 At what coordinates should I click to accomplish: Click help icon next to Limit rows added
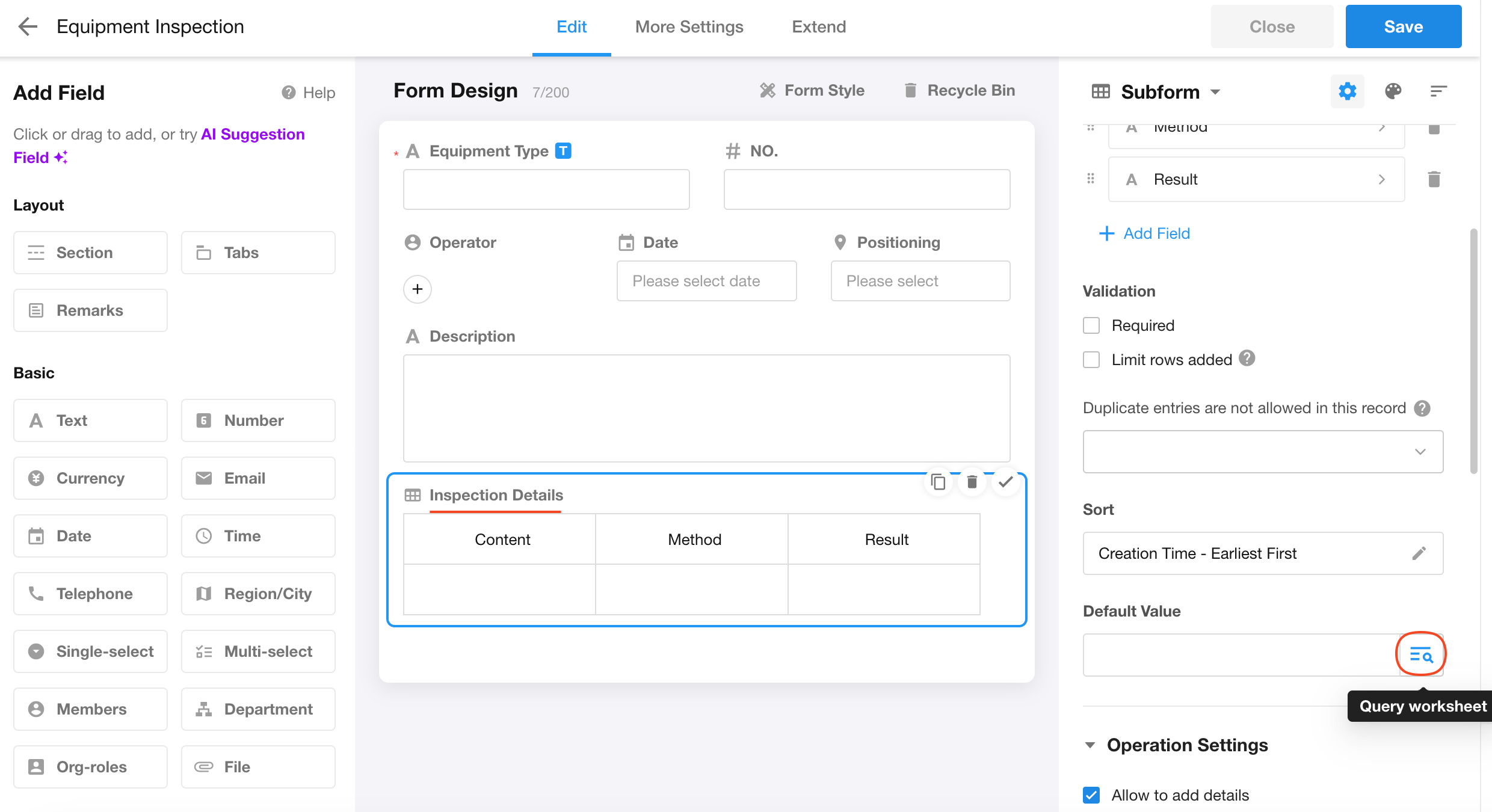click(1248, 358)
